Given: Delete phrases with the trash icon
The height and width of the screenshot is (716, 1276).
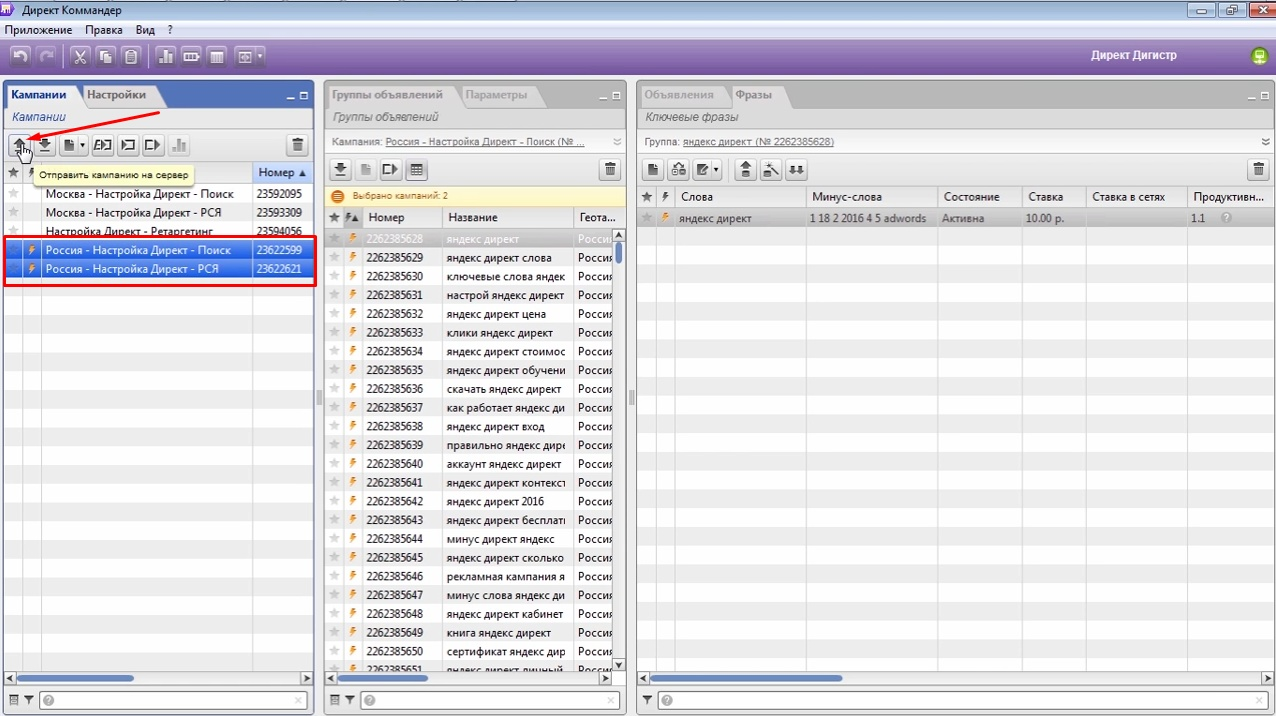Looking at the screenshot, I should (1259, 170).
